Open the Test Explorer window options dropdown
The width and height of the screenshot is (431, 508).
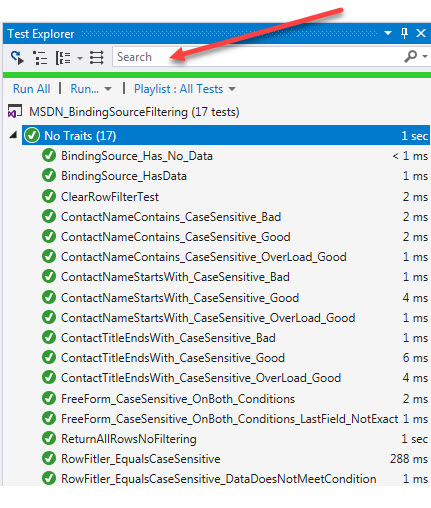(388, 33)
